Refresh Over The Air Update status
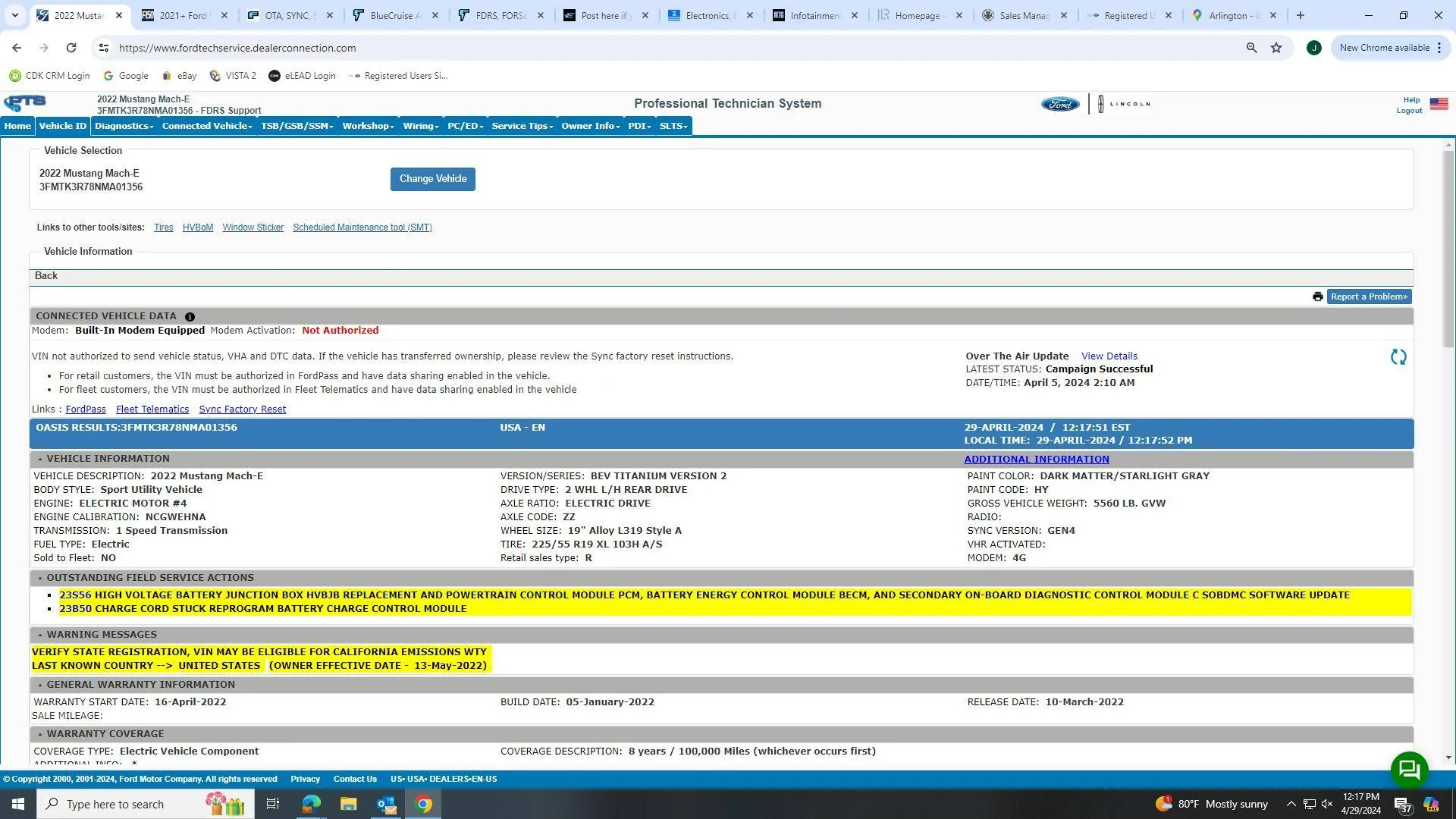 (1398, 357)
